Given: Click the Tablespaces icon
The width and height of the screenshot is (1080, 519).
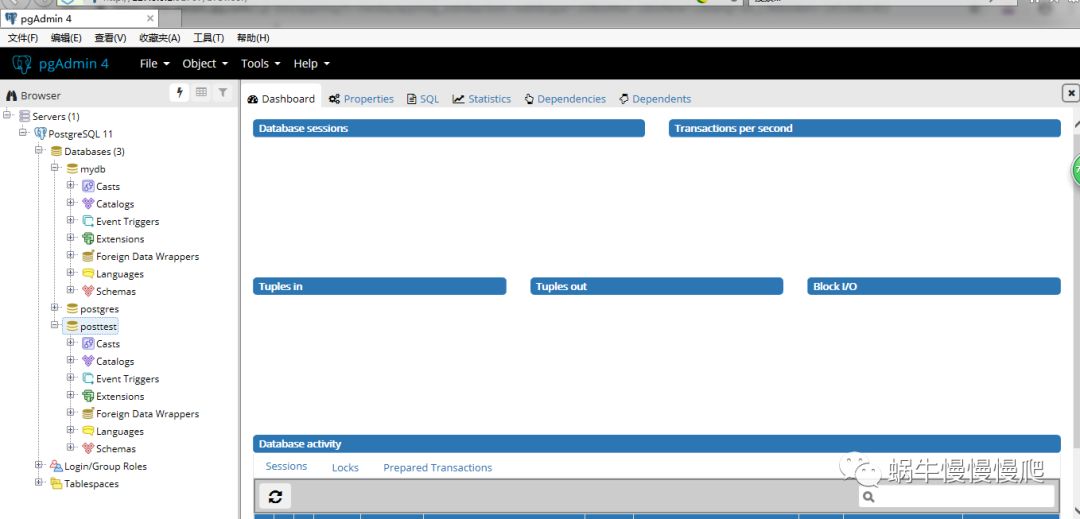Looking at the screenshot, I should (x=56, y=483).
